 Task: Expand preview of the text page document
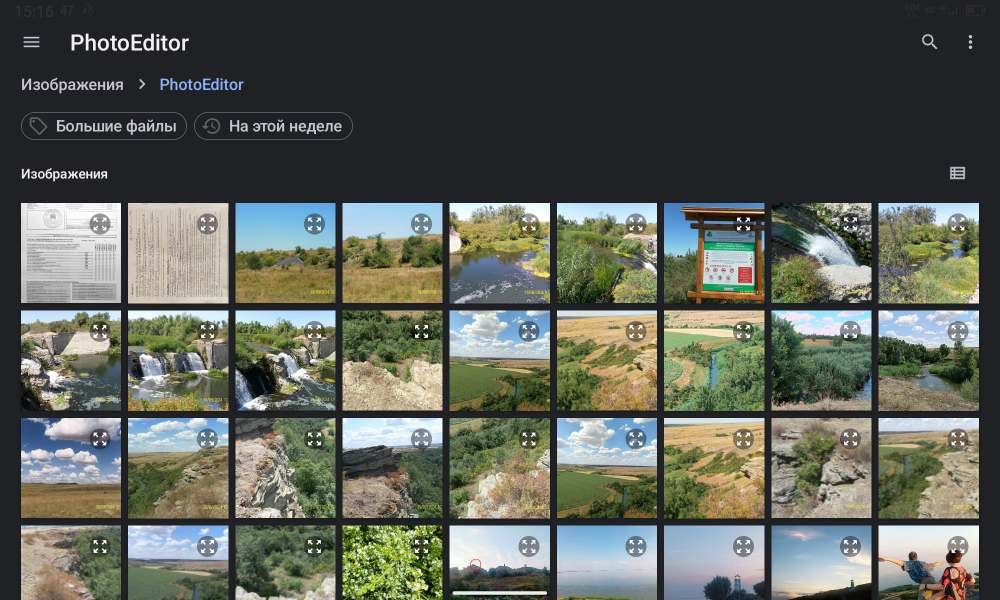coord(207,224)
